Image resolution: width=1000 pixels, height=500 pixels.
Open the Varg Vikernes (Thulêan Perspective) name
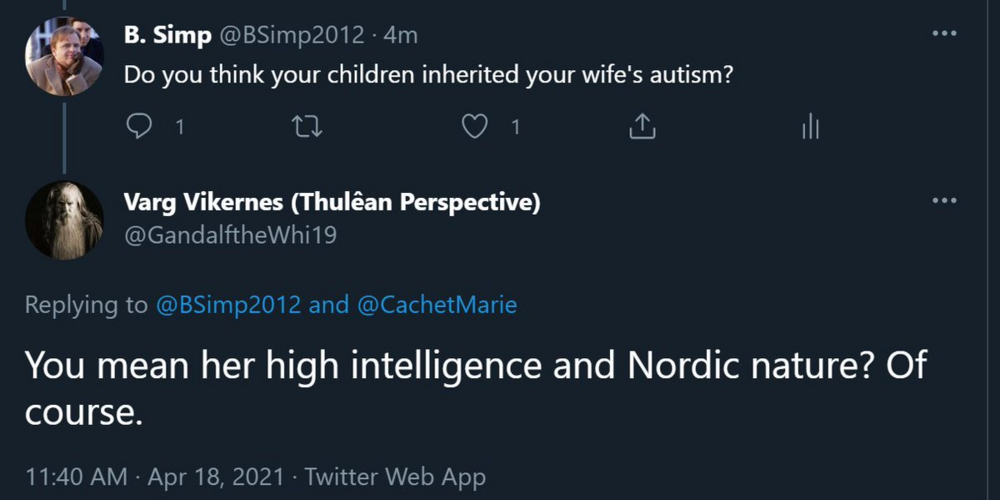[x=332, y=203]
